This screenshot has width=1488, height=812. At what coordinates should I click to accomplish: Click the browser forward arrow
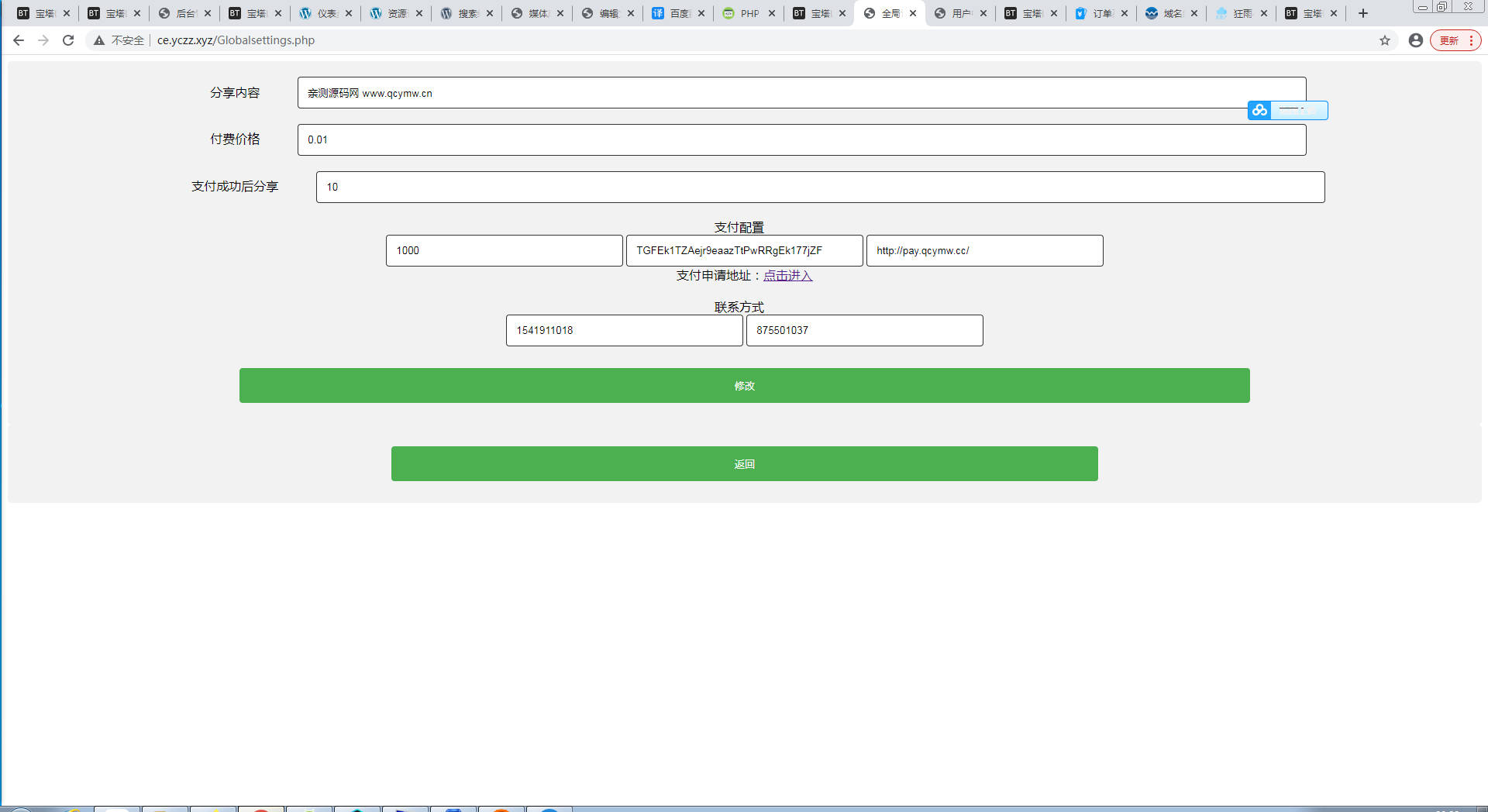click(43, 40)
